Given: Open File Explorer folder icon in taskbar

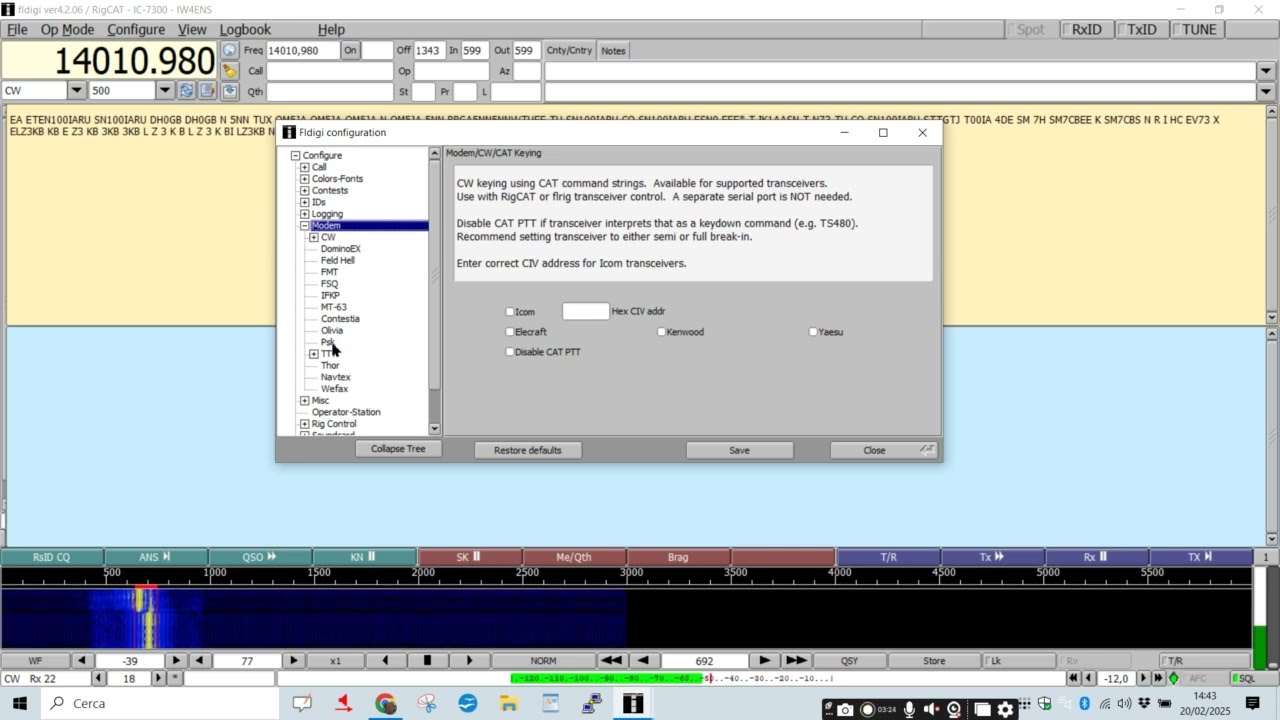Looking at the screenshot, I should tap(509, 704).
